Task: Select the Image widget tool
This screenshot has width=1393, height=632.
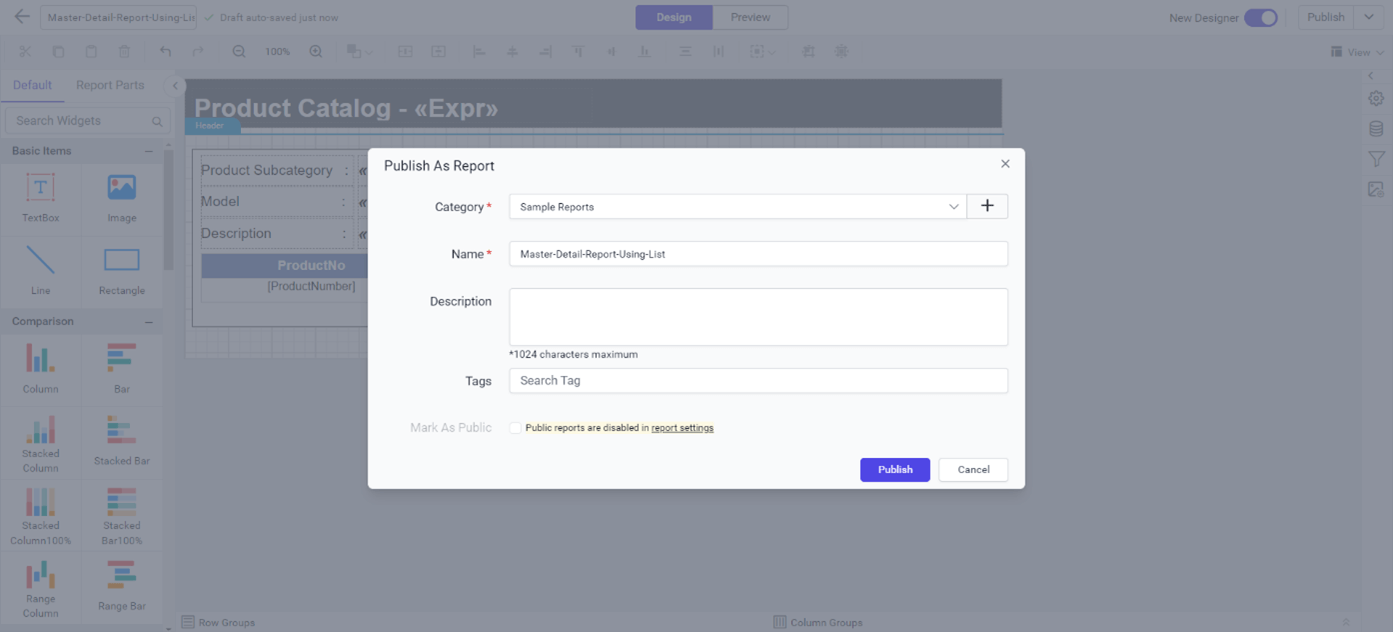Action: [121, 196]
